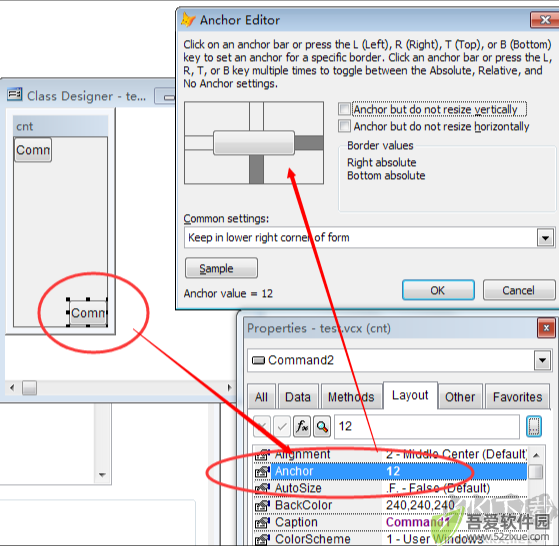
Task: Enable Anchor but do not resize vertically
Action: (x=344, y=109)
